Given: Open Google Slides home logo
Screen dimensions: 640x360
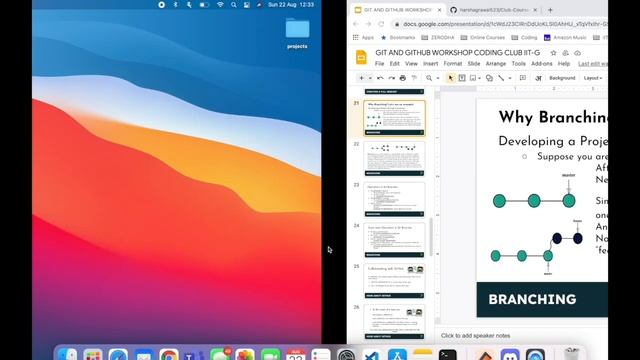Looking at the screenshot, I should point(361,58).
